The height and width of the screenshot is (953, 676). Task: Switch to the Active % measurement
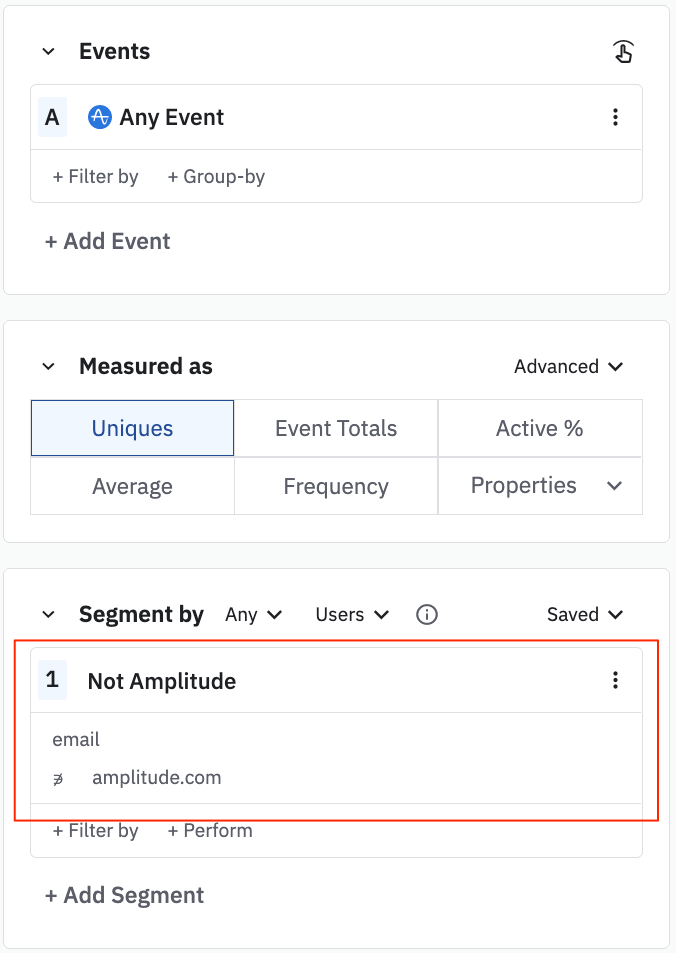[x=539, y=428]
